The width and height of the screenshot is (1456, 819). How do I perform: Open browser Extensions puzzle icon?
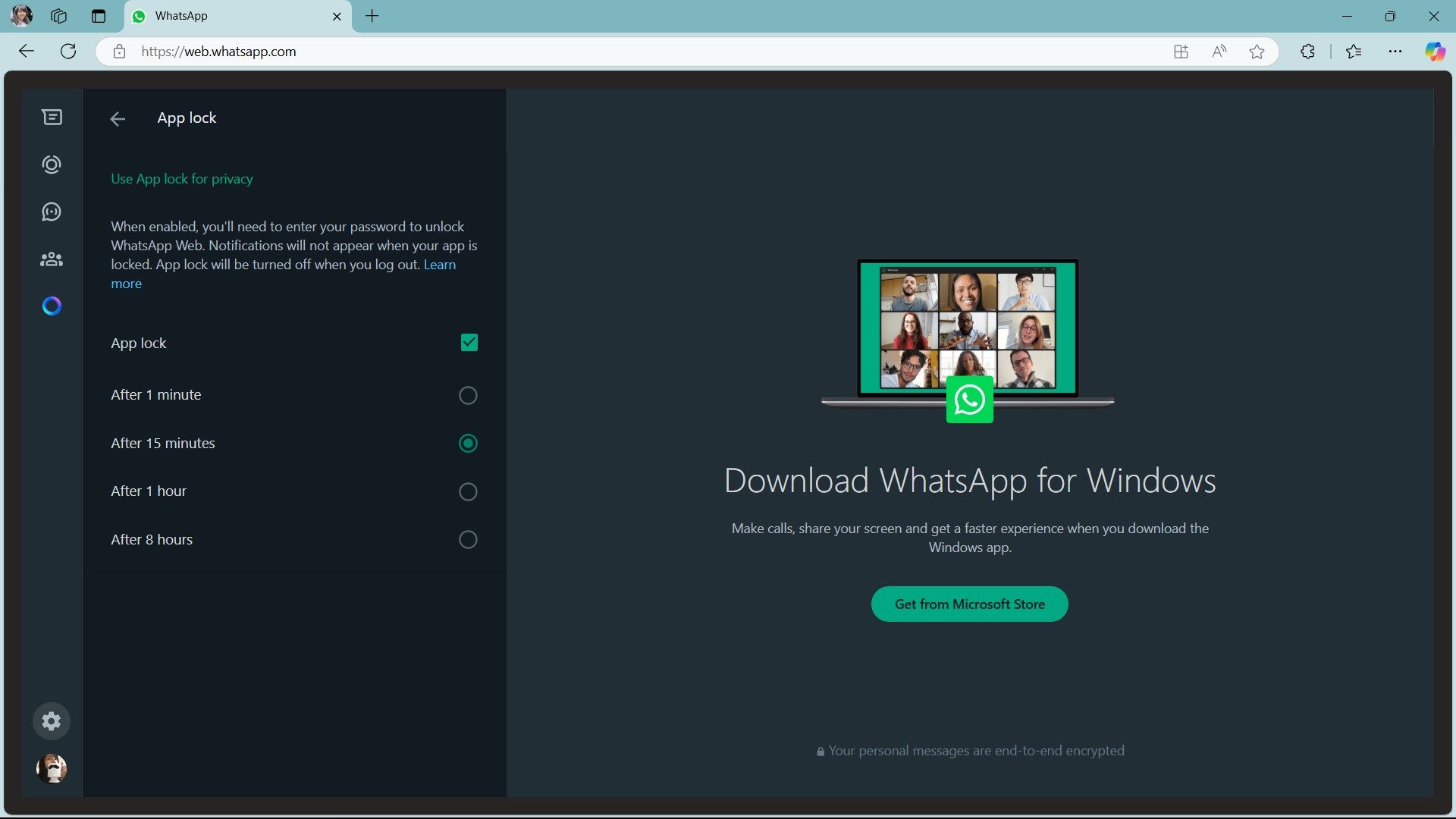pos(1307,52)
